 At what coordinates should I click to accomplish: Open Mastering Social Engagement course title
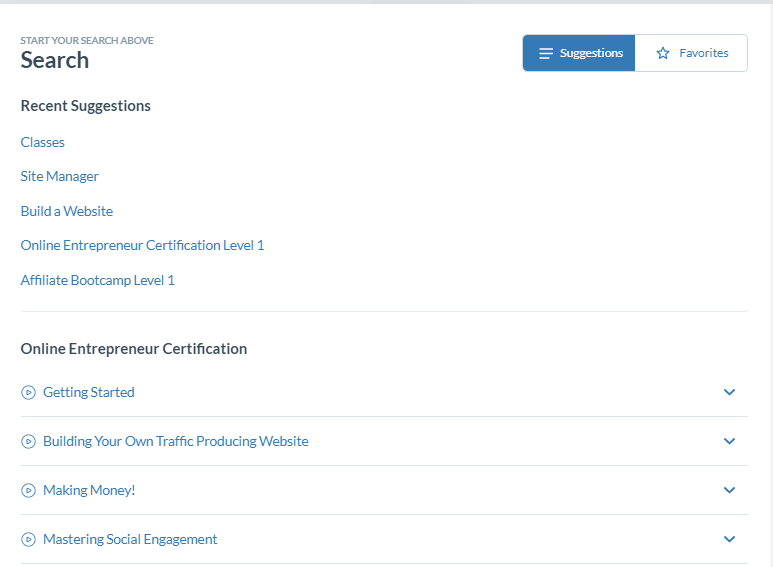[x=130, y=539]
